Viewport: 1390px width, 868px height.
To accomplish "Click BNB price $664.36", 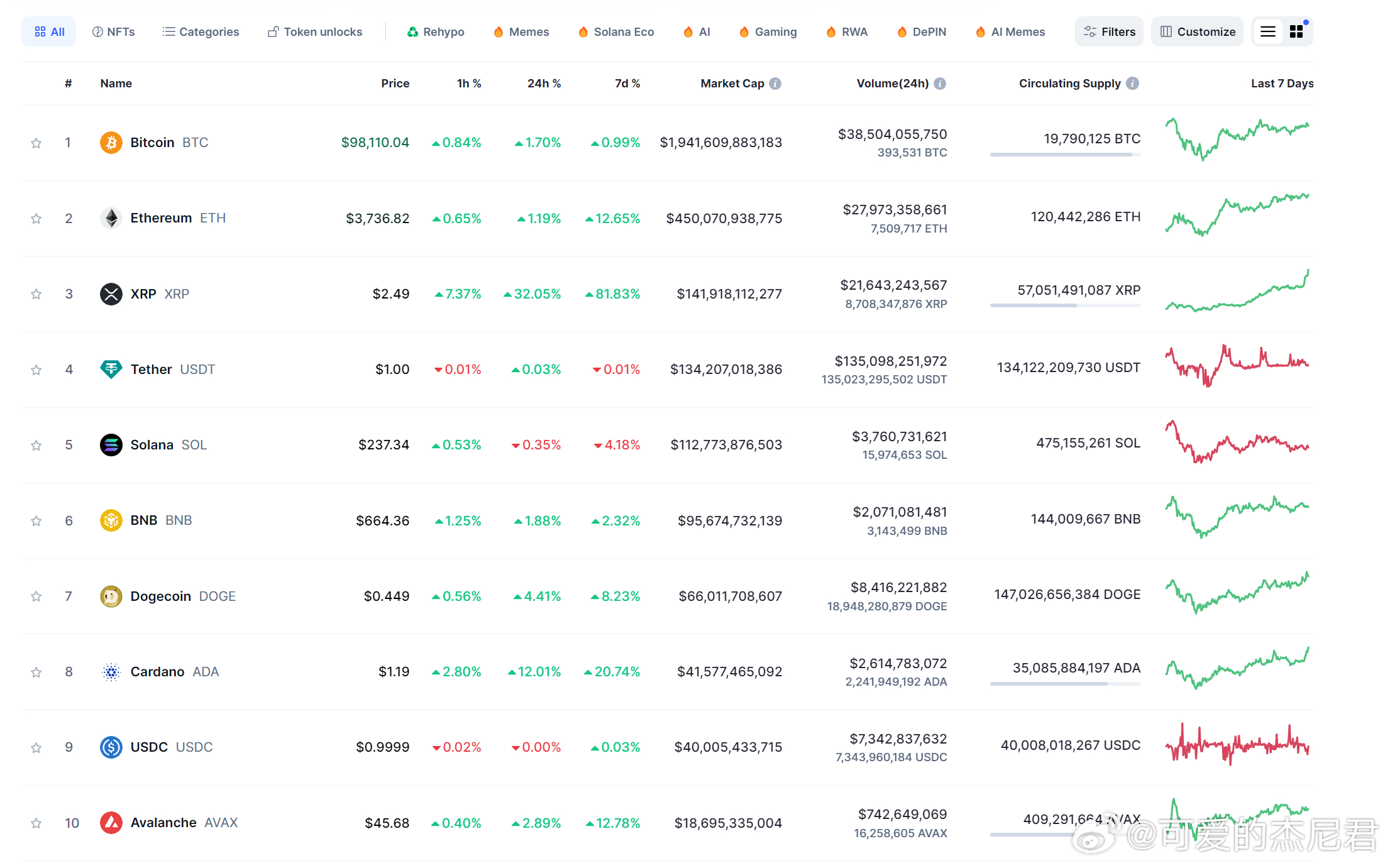I will tap(383, 520).
